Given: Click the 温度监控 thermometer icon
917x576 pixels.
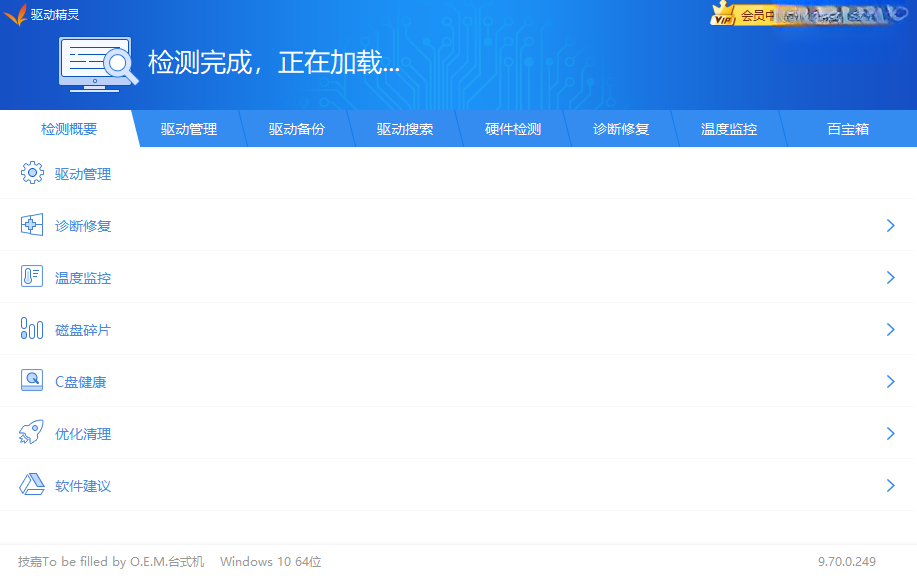Looking at the screenshot, I should [x=32, y=277].
